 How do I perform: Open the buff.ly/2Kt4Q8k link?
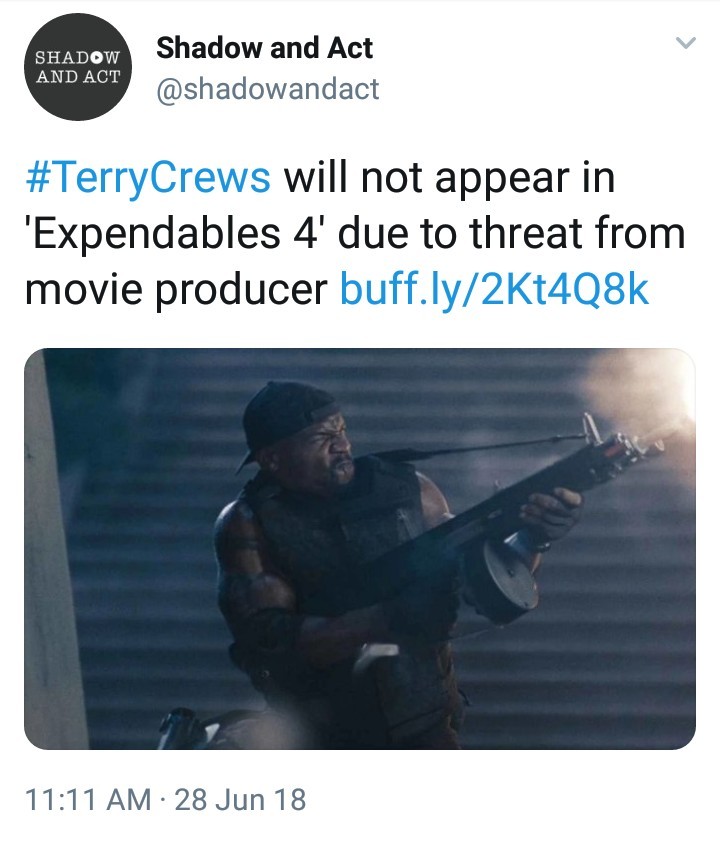495,289
